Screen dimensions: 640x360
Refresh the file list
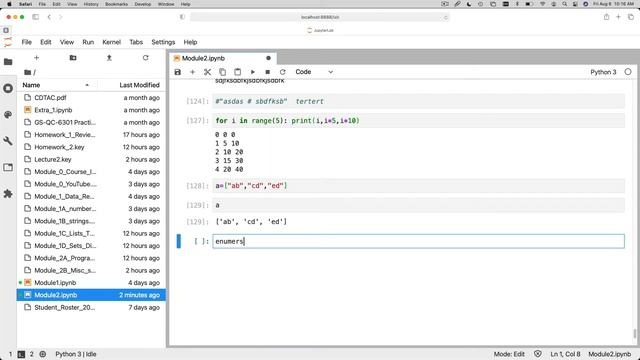(145, 58)
